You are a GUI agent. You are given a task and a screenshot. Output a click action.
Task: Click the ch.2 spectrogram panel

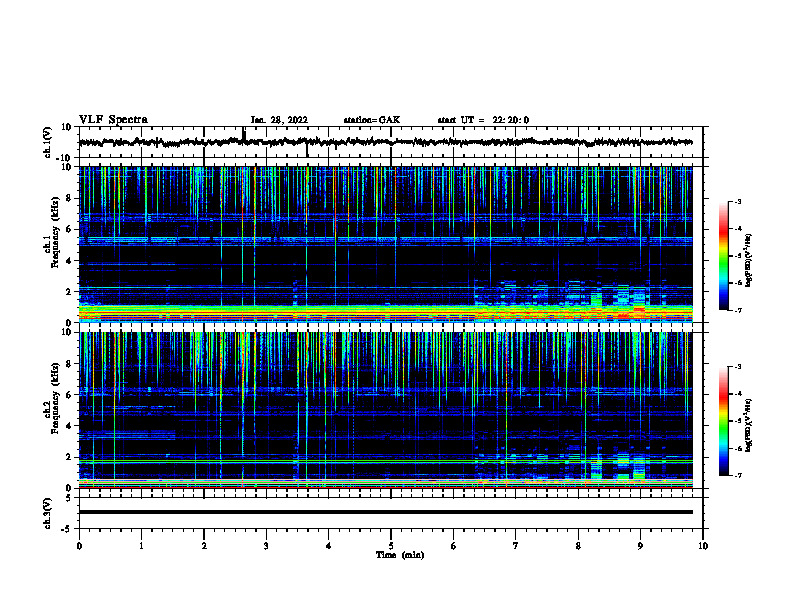coord(385,410)
